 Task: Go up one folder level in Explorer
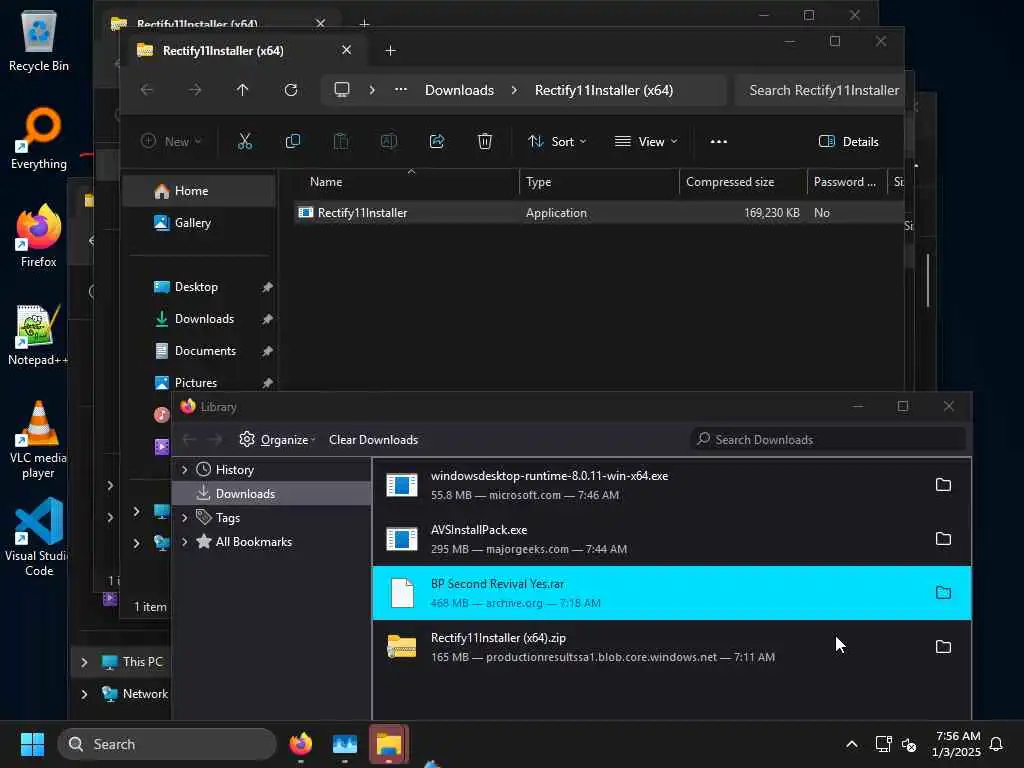click(242, 90)
